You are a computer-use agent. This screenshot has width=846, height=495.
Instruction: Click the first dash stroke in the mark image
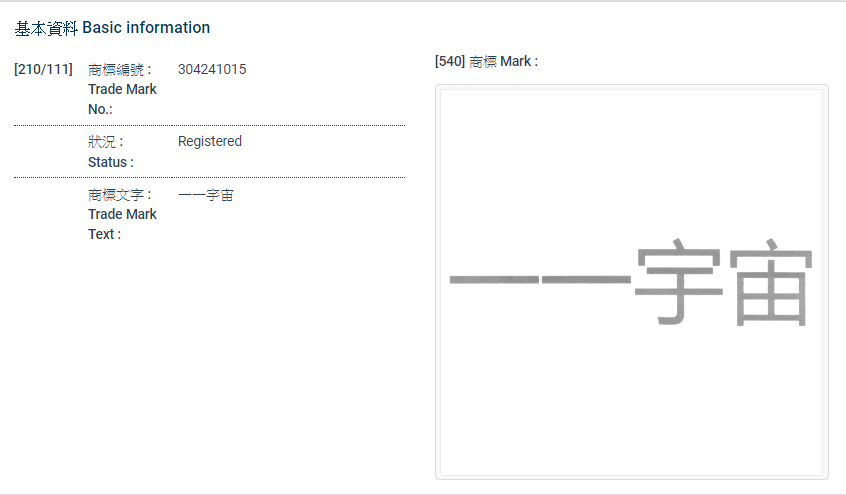point(492,279)
